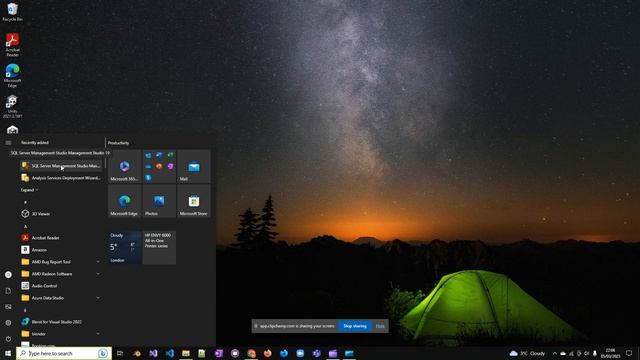Select Microsoft Edge desktop shortcut

12,76
